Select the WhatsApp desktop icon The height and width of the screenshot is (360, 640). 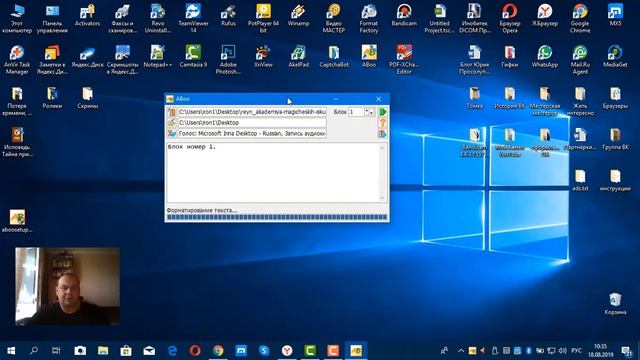(545, 57)
